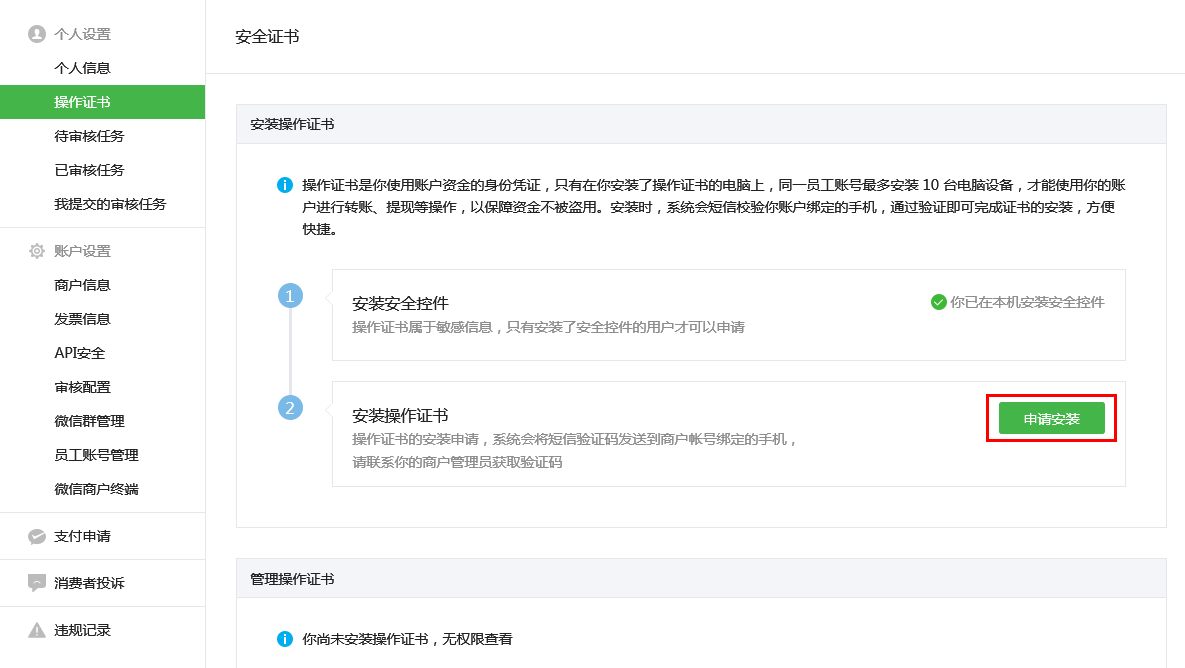Click the 账户设置 gear icon

[x=37, y=251]
